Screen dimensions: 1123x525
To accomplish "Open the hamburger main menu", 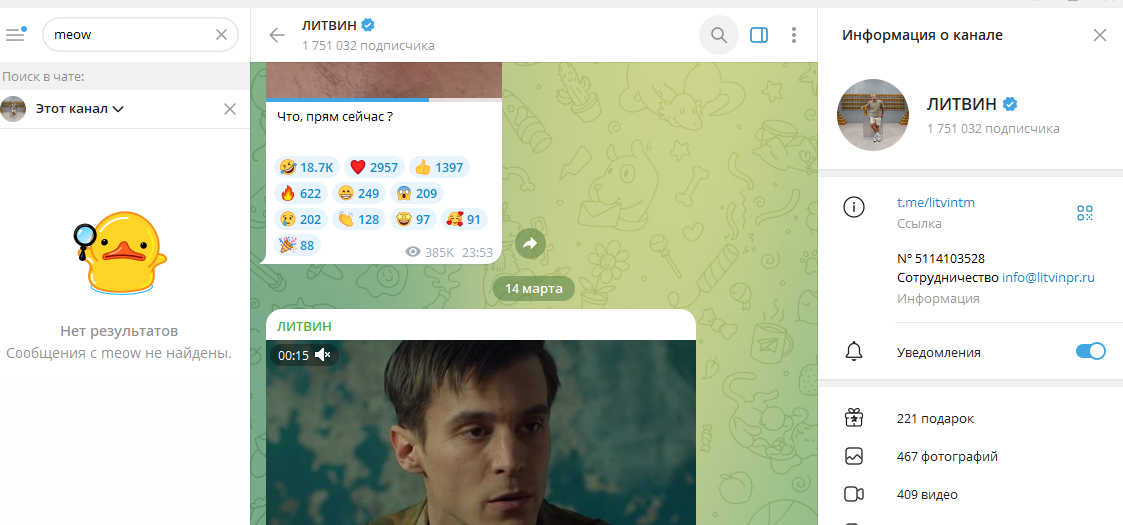I will coord(15,34).
